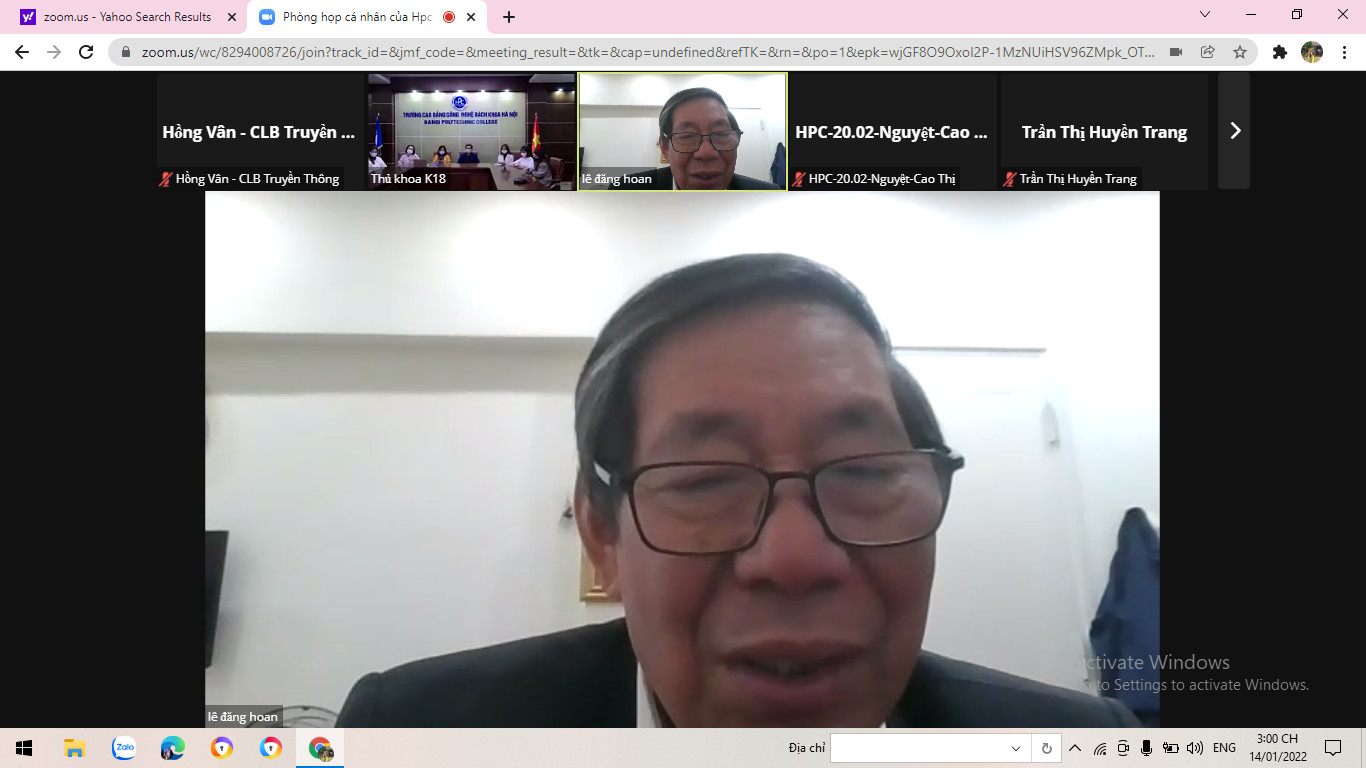
Task: Open the tab search dropdown chevron
Action: click(1205, 15)
